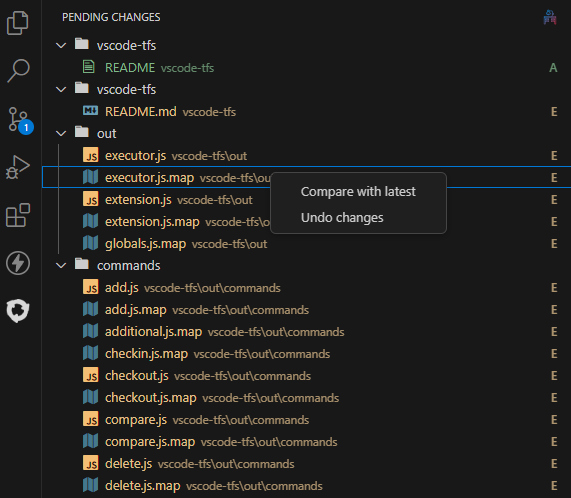Click the README.md markdown file icon
Viewport: 571px width, 498px height.
[x=90, y=110]
